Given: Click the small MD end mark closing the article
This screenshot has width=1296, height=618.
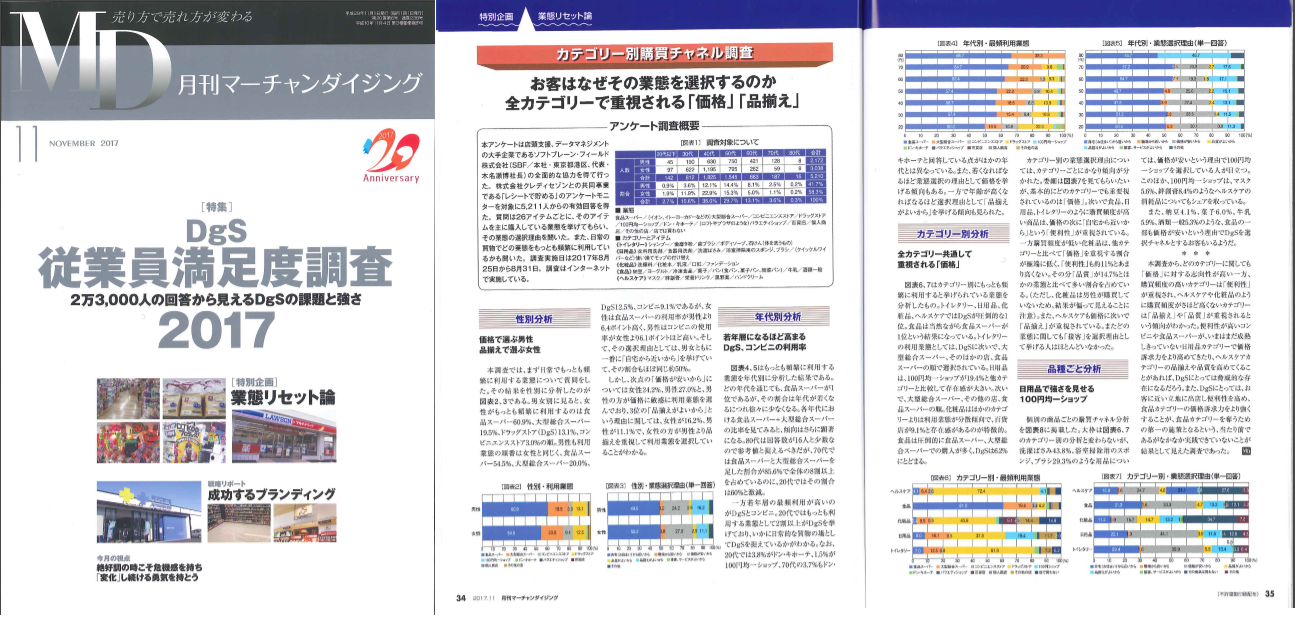Looking at the screenshot, I should pos(1247,449).
